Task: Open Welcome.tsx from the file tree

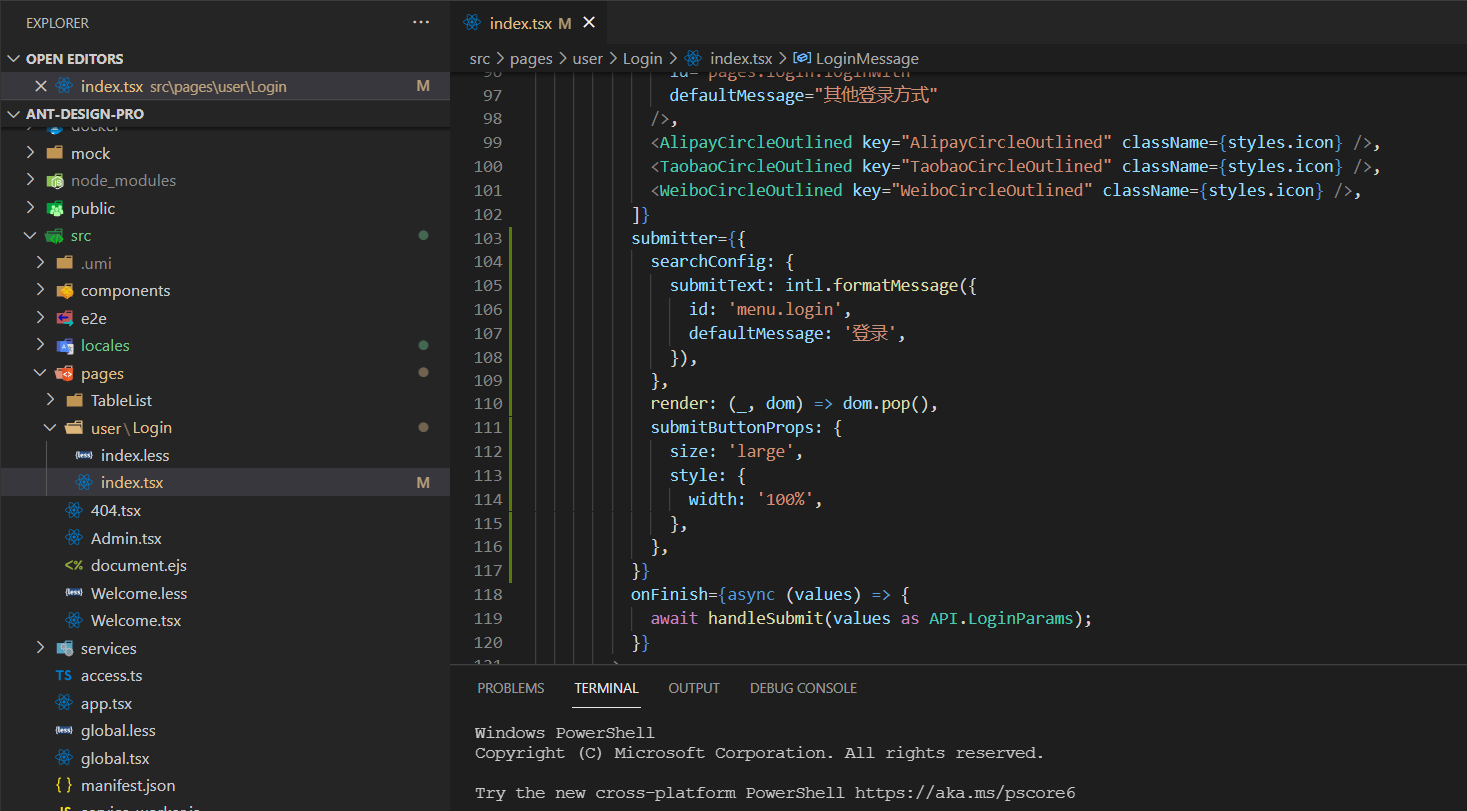Action: [x=136, y=621]
